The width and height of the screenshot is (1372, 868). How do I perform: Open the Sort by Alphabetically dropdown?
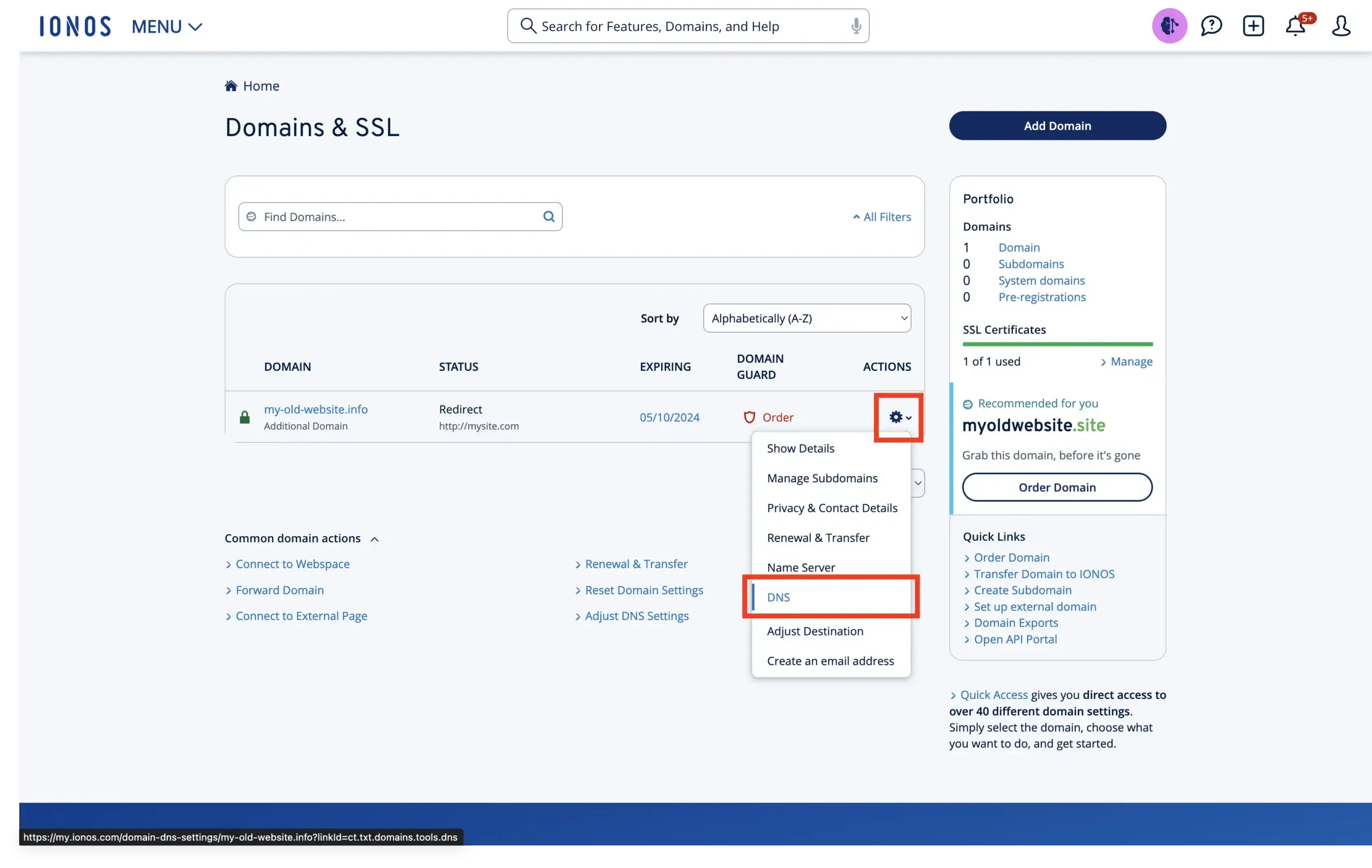[x=807, y=318]
